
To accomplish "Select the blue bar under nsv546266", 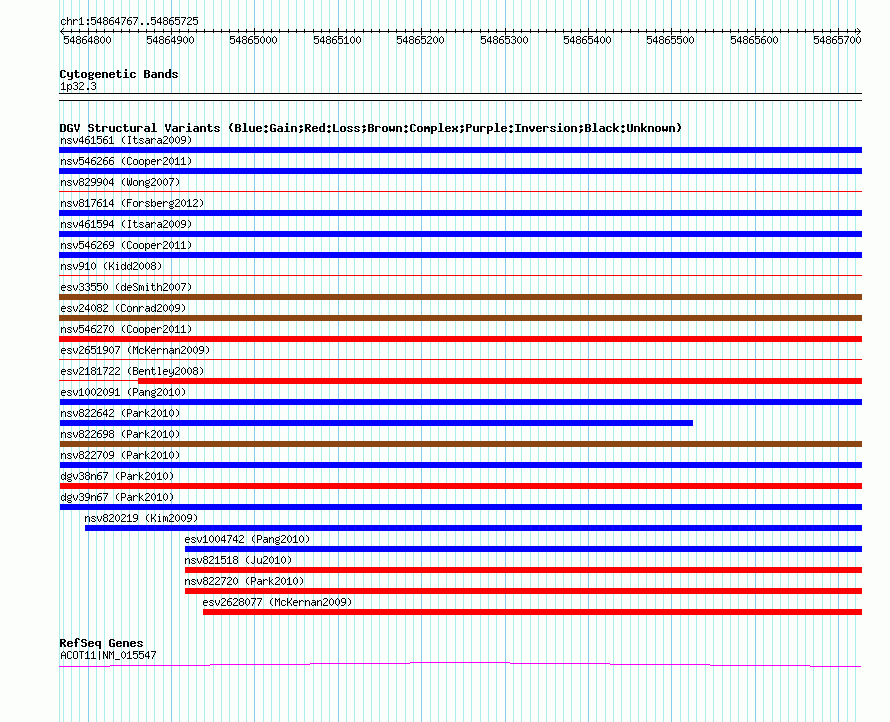I will click(460, 171).
